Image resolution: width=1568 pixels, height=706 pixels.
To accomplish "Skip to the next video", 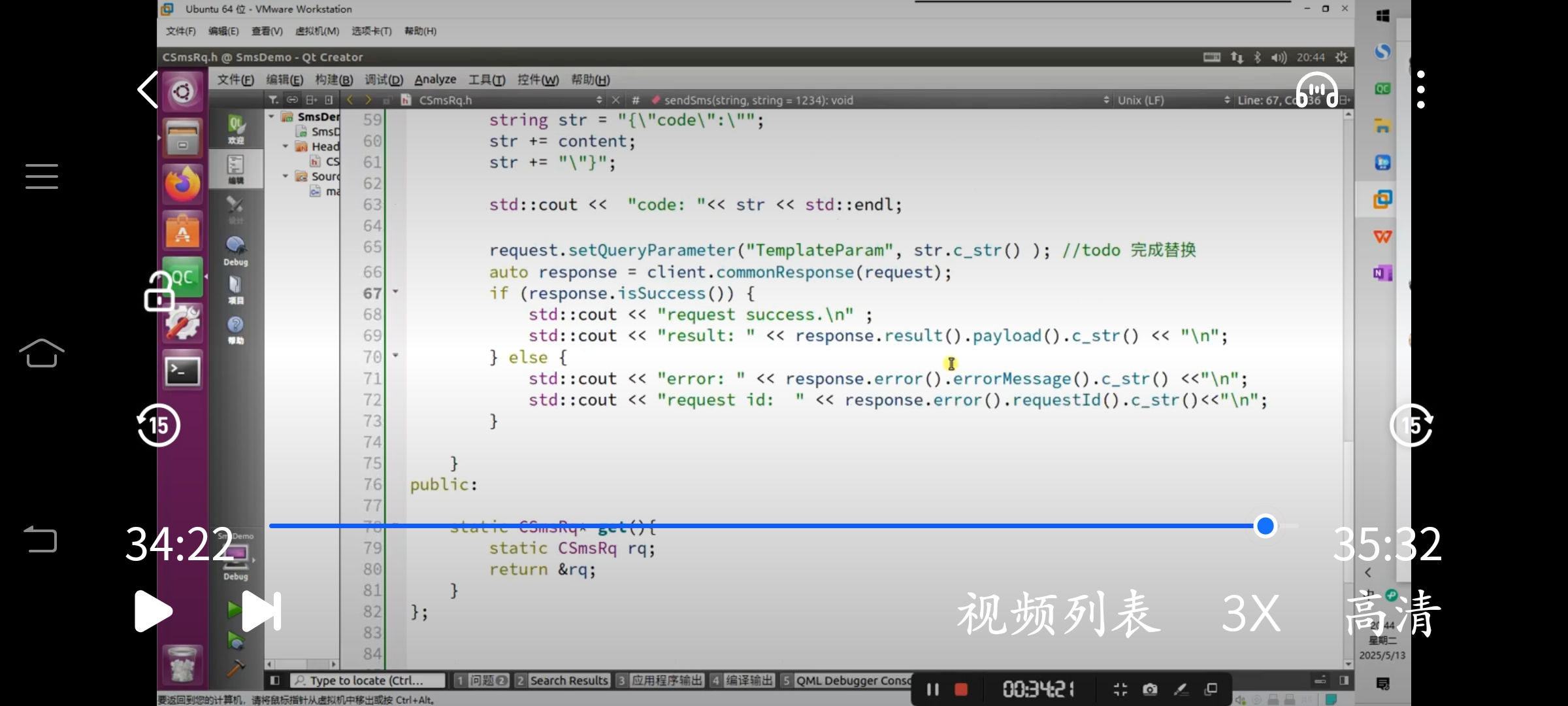I will (x=261, y=611).
